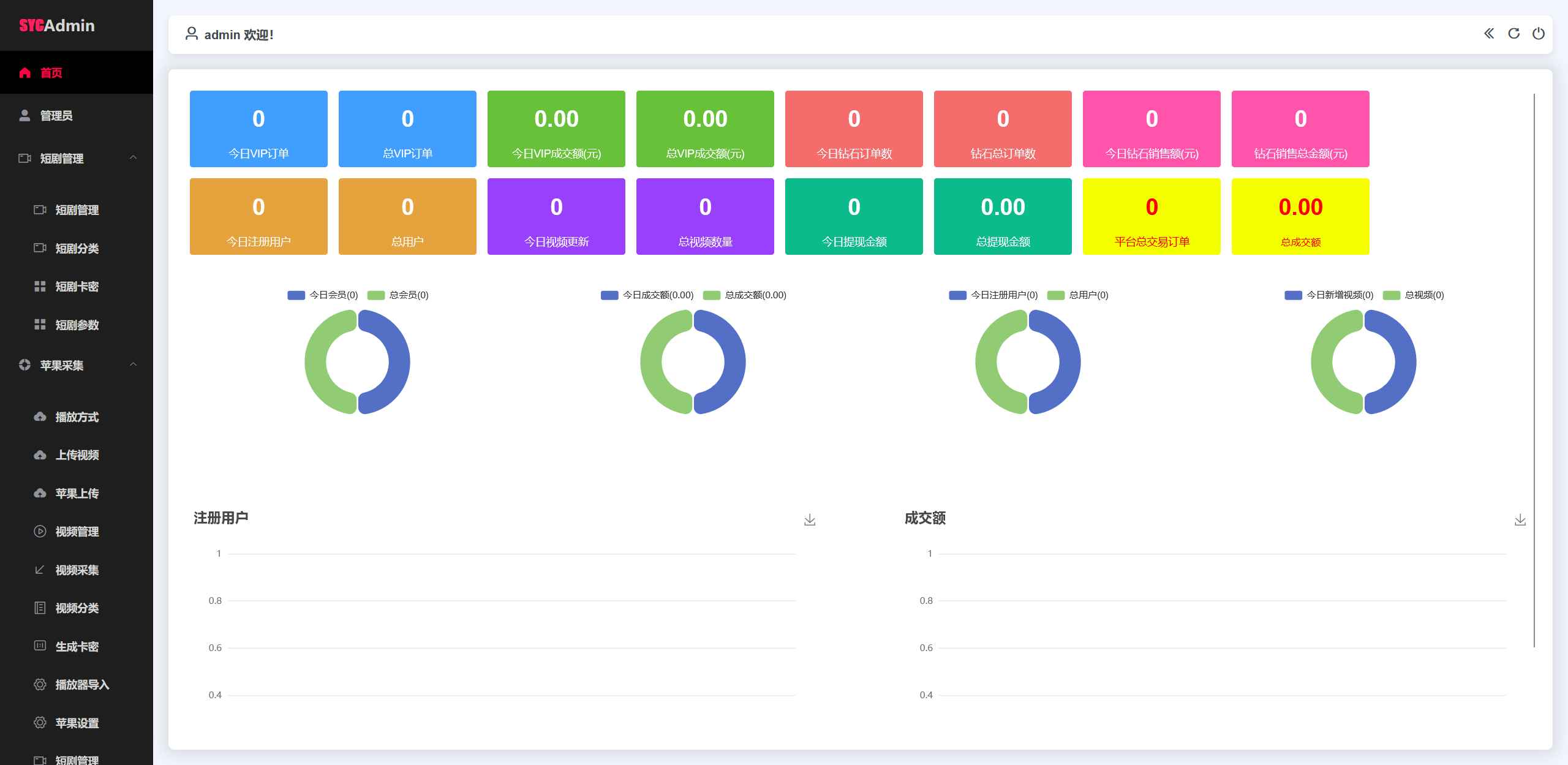
Task: Download the 成交额 chart image
Action: (x=1520, y=520)
